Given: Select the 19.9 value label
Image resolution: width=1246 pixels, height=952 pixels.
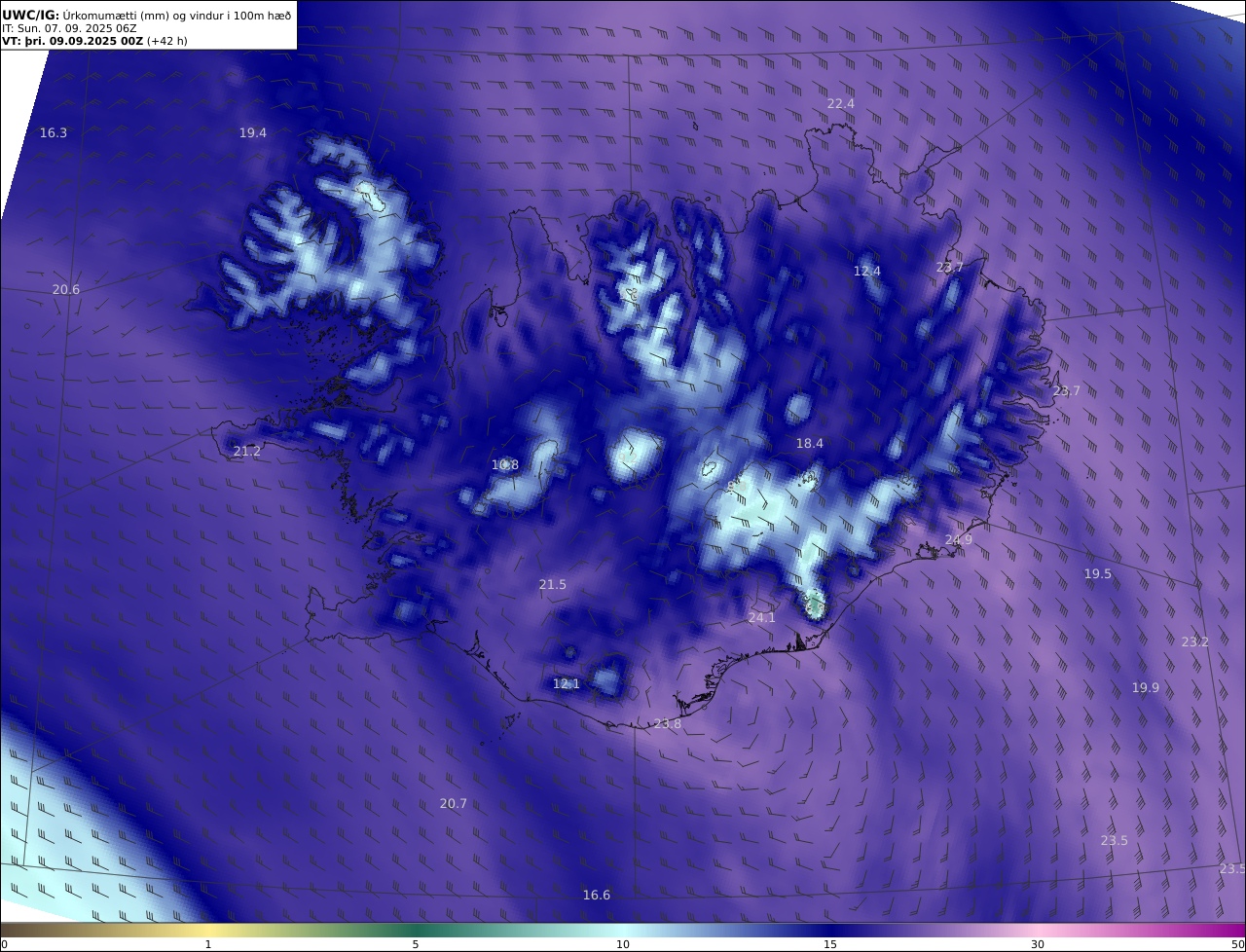Looking at the screenshot, I should [x=1146, y=688].
